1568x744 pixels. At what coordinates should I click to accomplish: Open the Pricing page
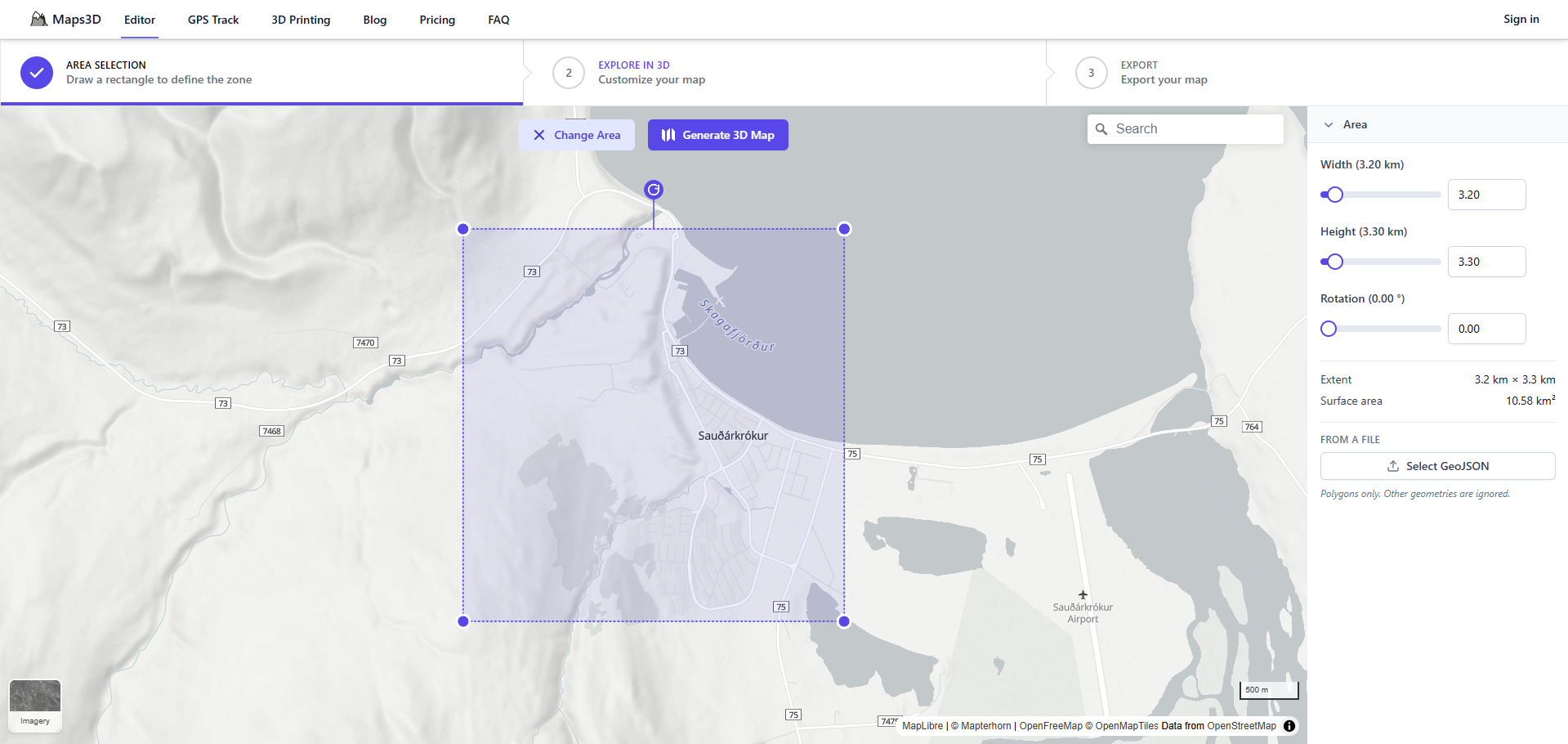tap(437, 20)
